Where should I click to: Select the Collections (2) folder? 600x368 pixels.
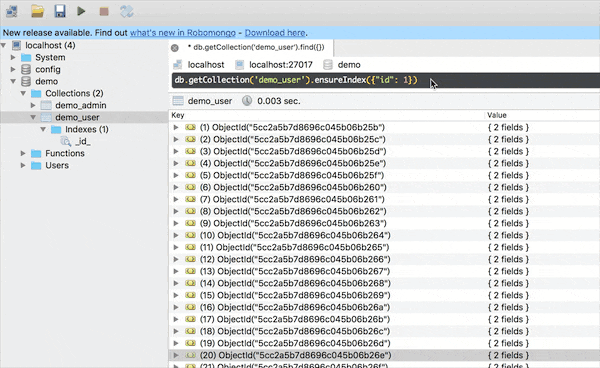click(74, 93)
